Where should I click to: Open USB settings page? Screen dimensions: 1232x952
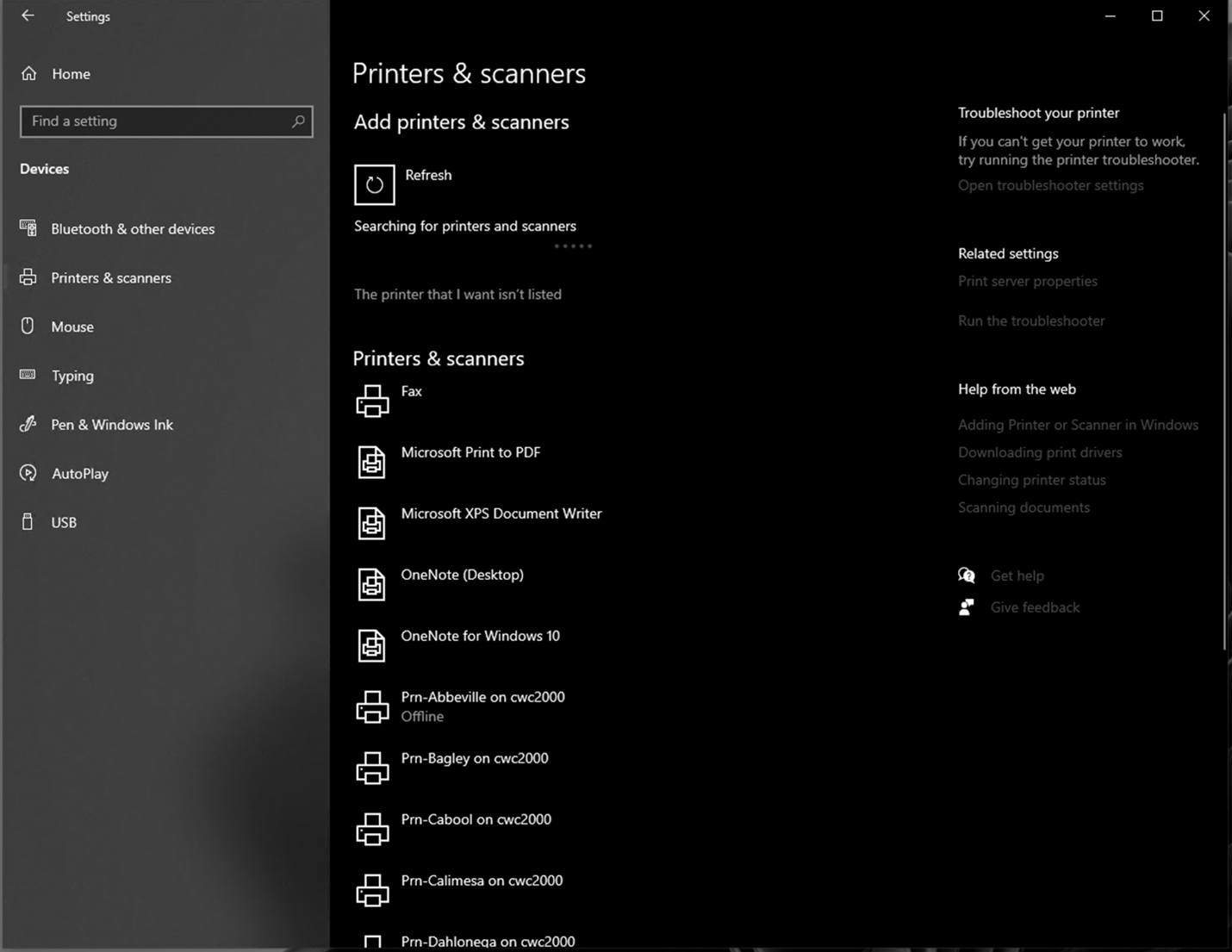pyautogui.click(x=64, y=523)
